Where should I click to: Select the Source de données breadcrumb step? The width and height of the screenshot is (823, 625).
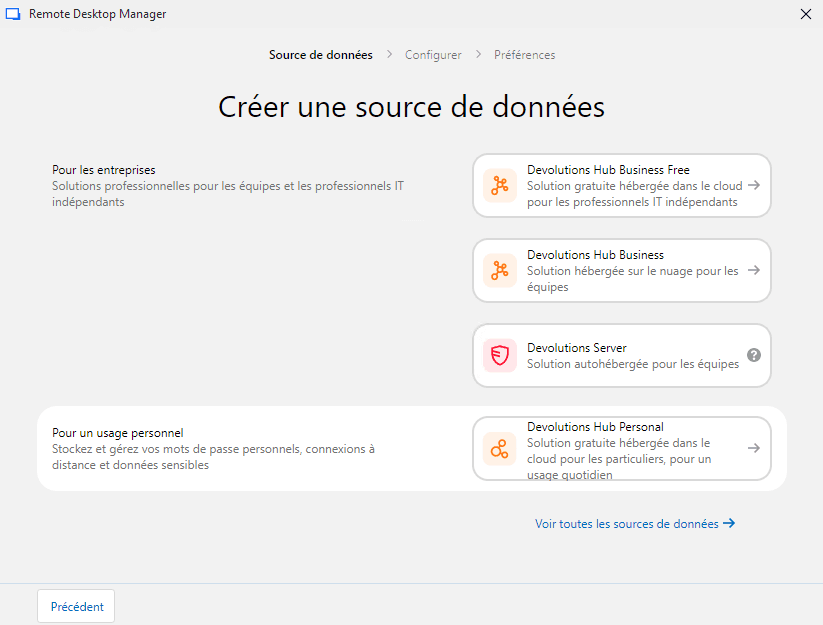pos(321,55)
